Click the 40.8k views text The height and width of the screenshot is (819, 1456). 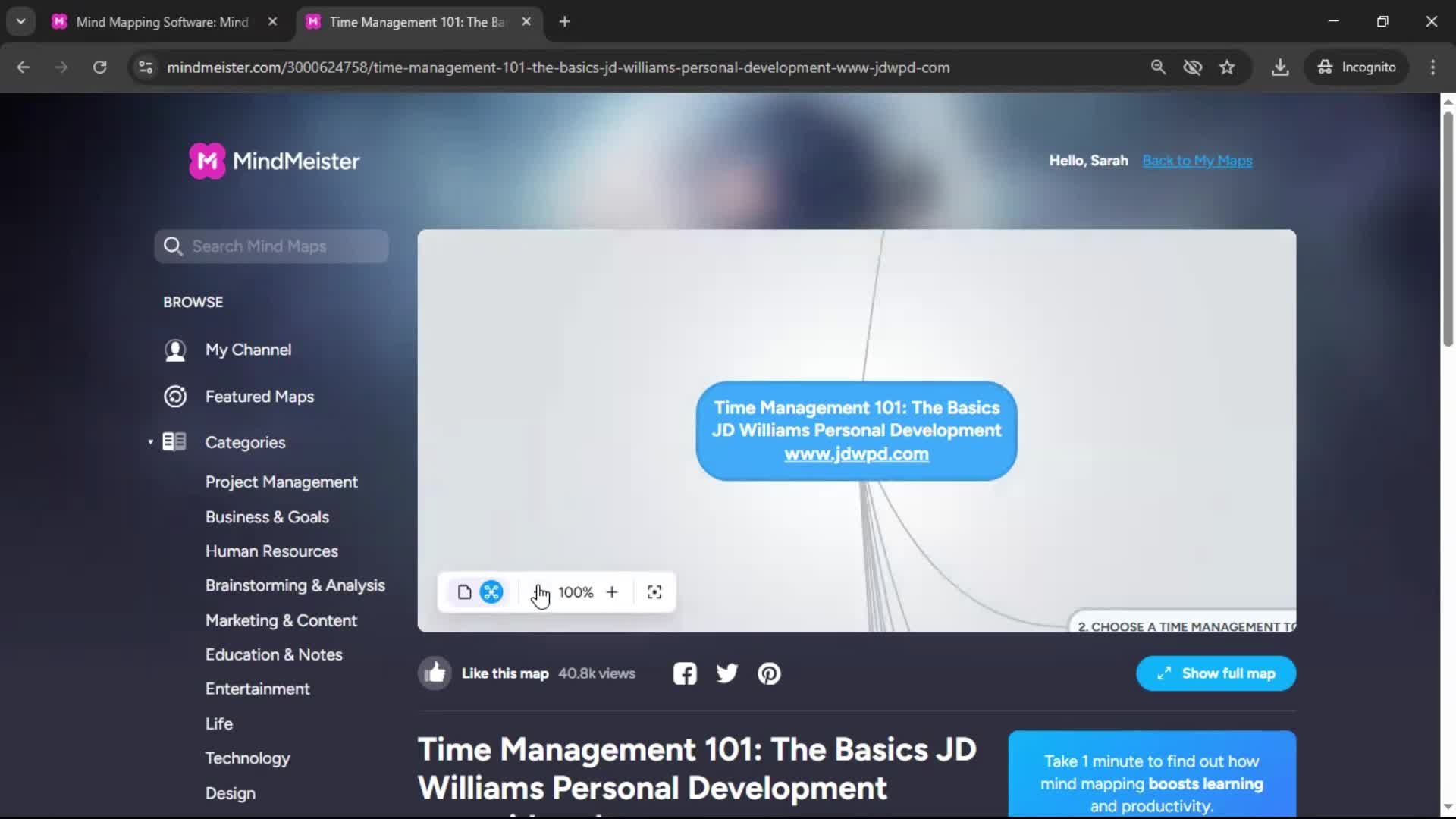point(597,673)
